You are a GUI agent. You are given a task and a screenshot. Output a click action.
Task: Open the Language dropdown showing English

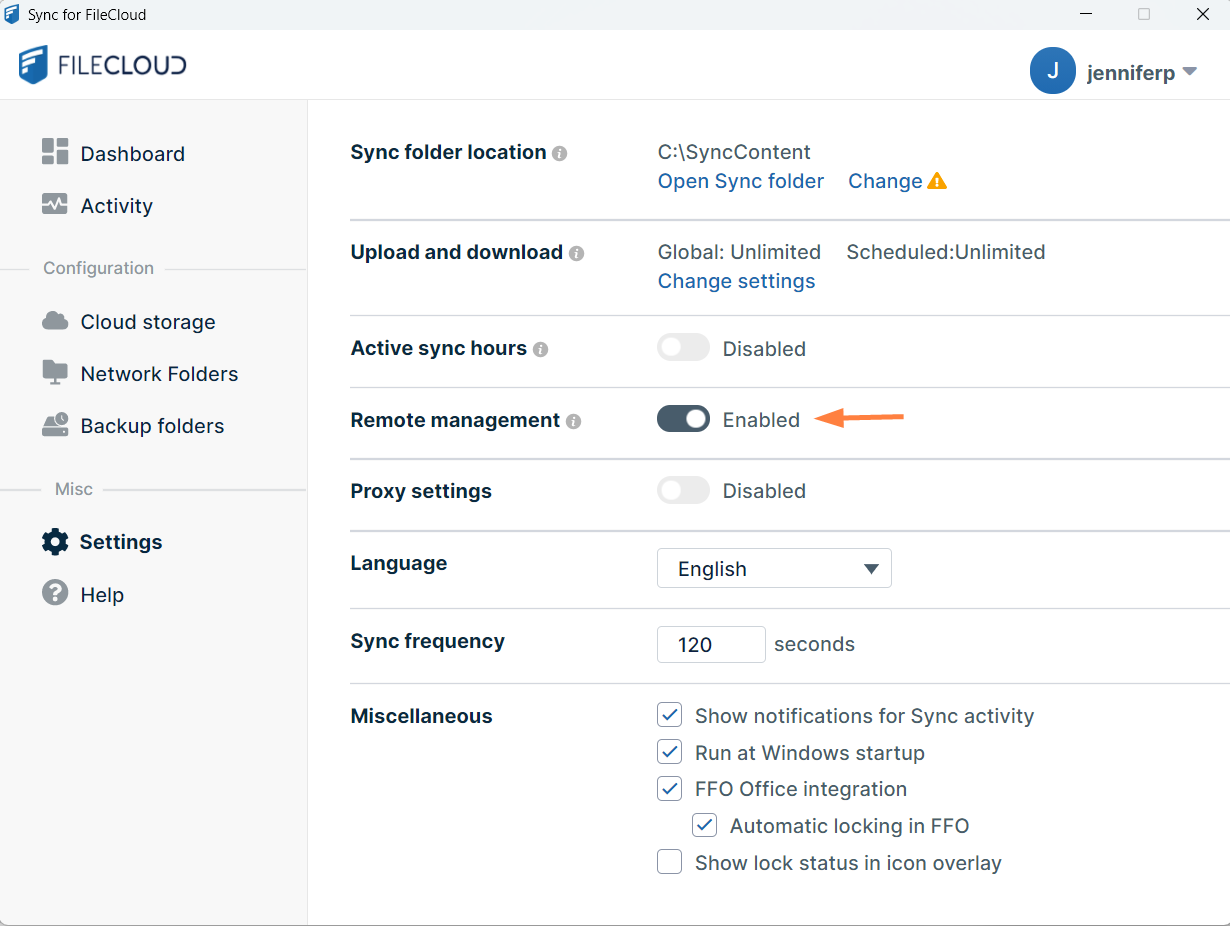[774, 569]
